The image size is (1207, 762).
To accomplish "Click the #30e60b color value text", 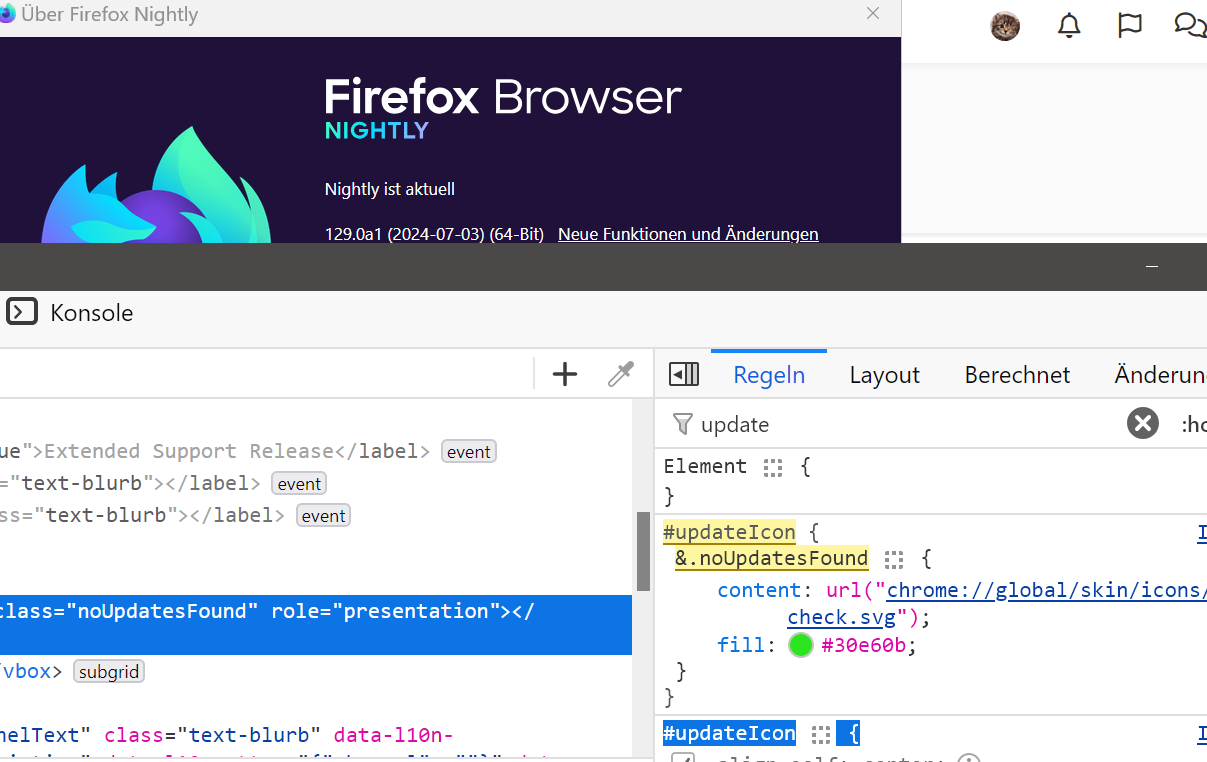I will (863, 645).
